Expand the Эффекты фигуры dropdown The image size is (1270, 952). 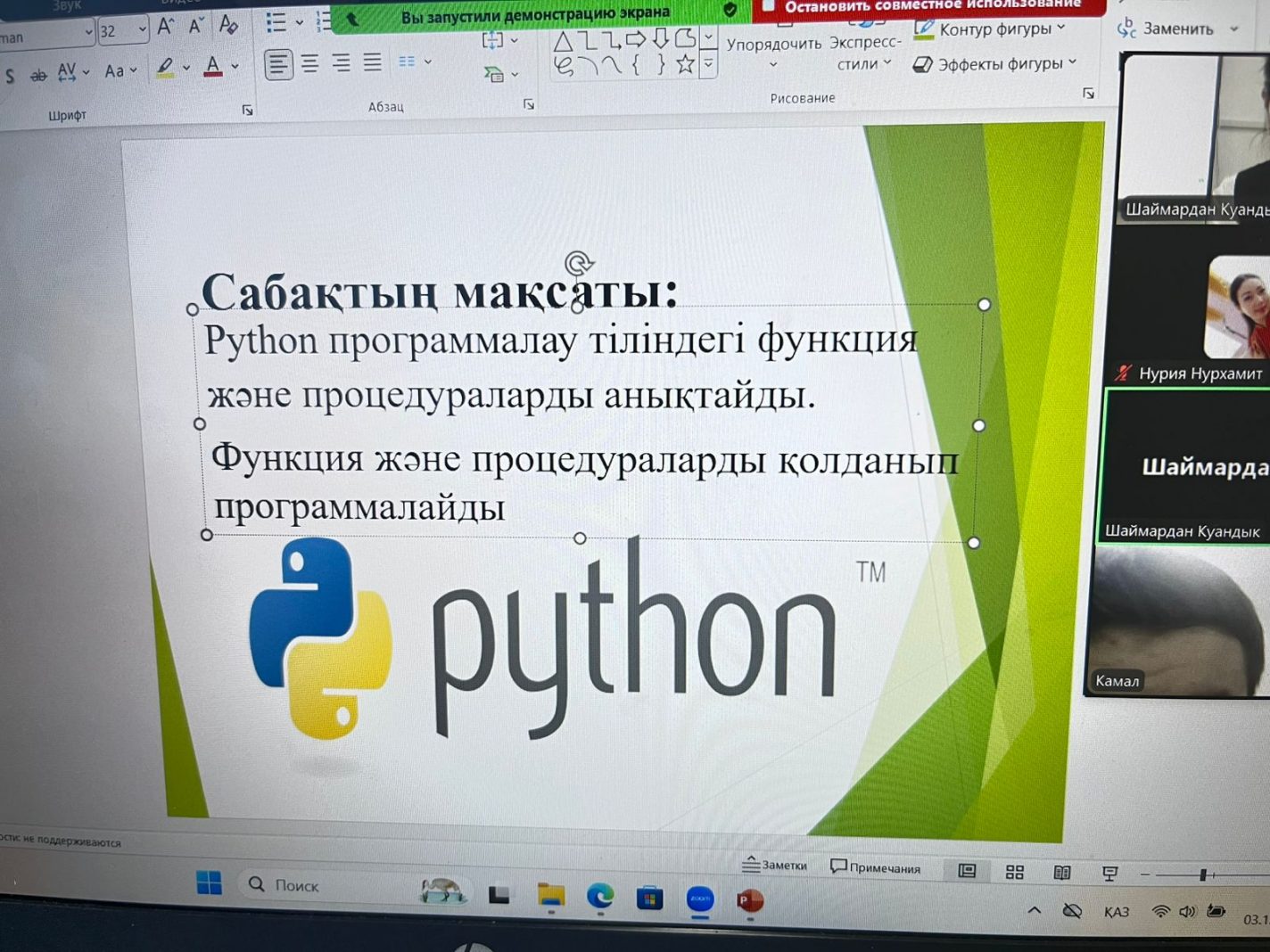click(1072, 63)
